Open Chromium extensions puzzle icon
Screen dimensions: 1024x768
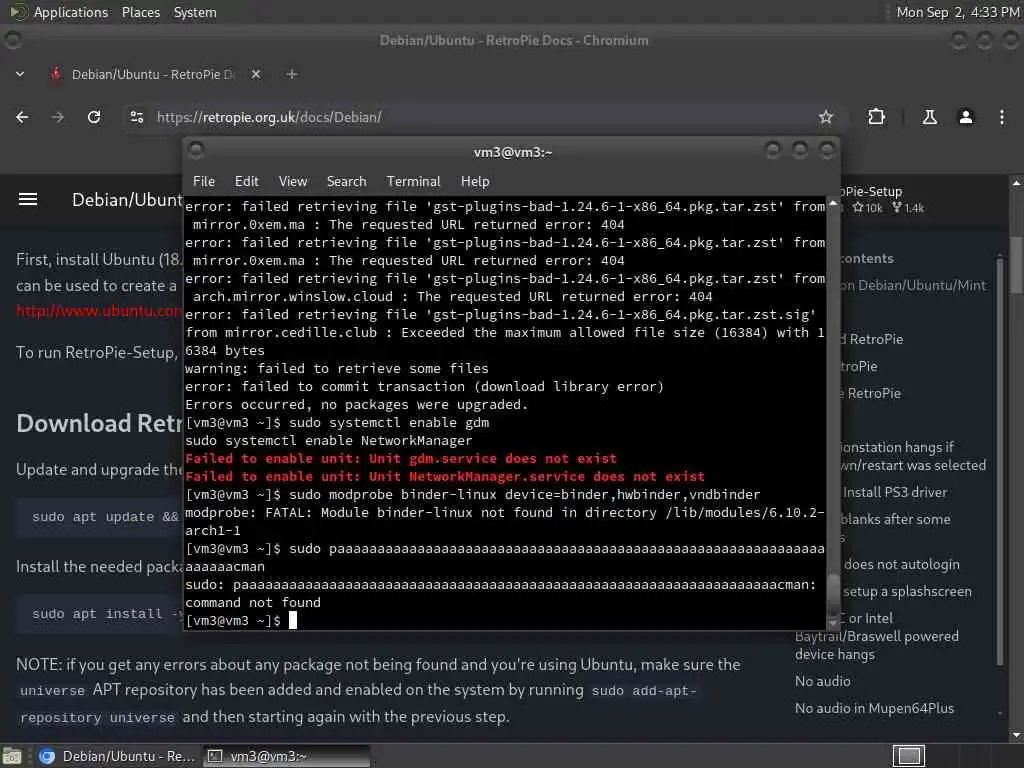[x=876, y=117]
